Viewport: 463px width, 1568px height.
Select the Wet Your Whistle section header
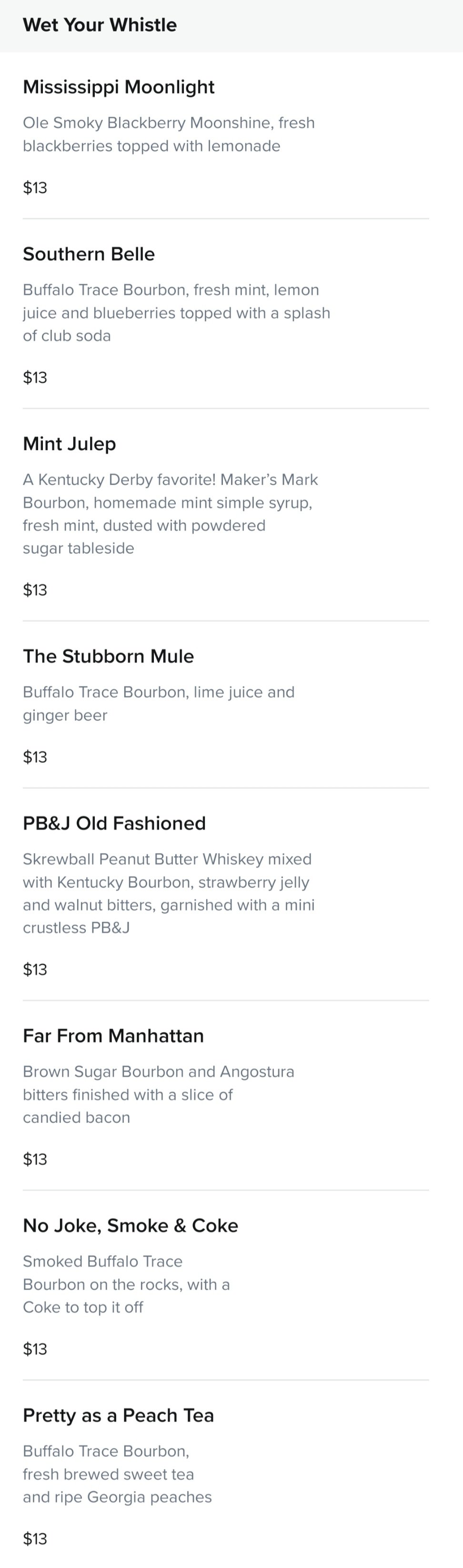tap(100, 25)
